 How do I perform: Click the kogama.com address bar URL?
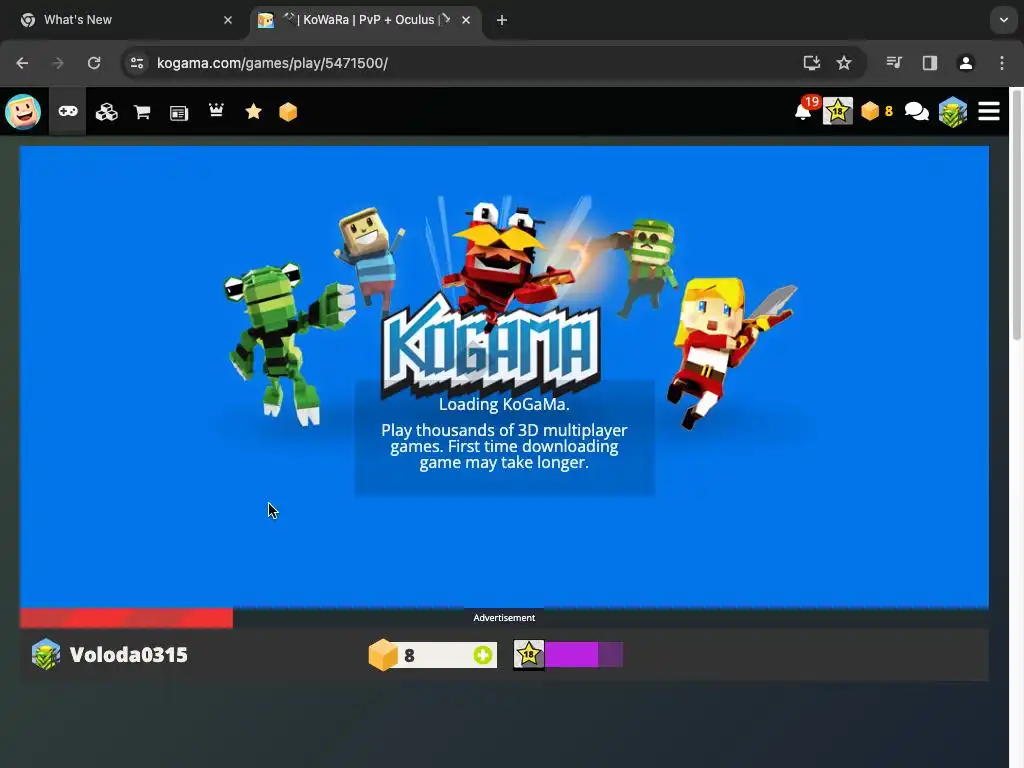coord(272,63)
